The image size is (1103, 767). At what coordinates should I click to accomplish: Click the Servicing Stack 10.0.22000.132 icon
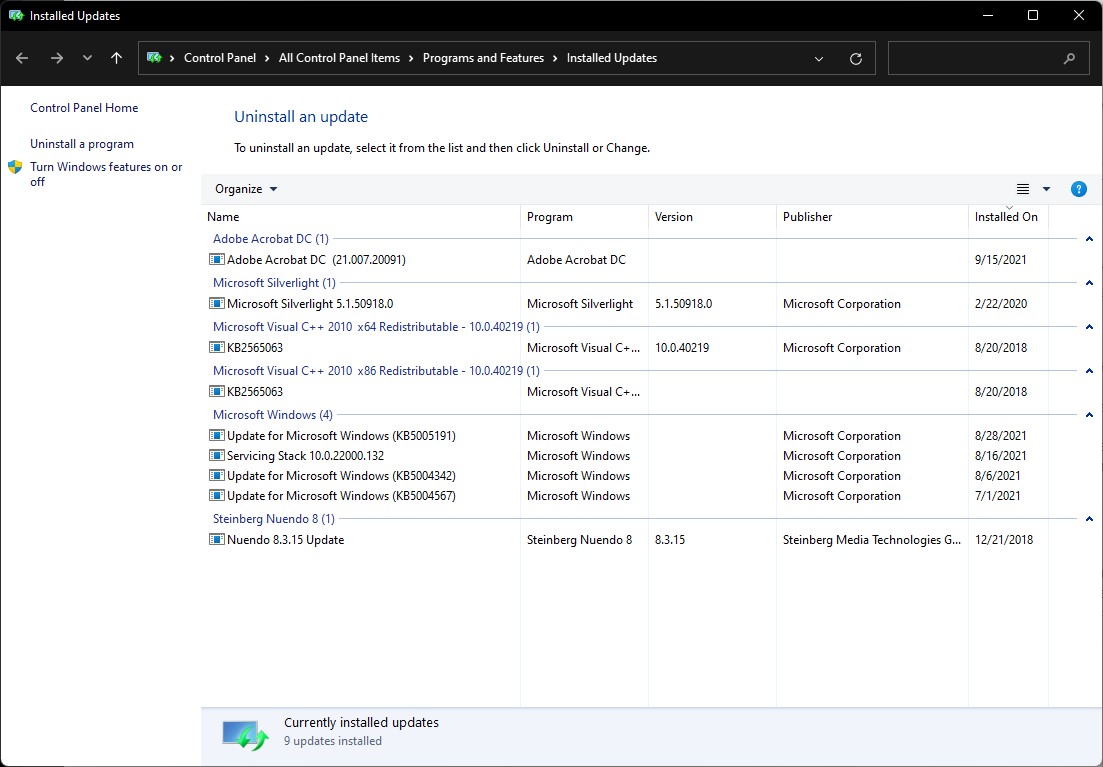(217, 456)
